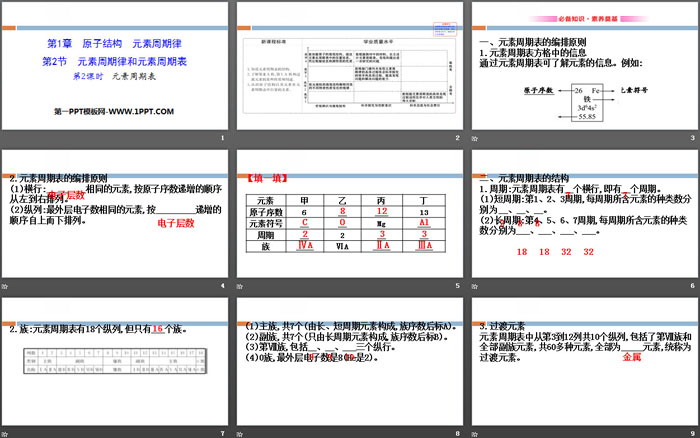700x438 pixels.
Task: Click animation star icon under slide 6
Action: pyautogui.click(x=475, y=286)
